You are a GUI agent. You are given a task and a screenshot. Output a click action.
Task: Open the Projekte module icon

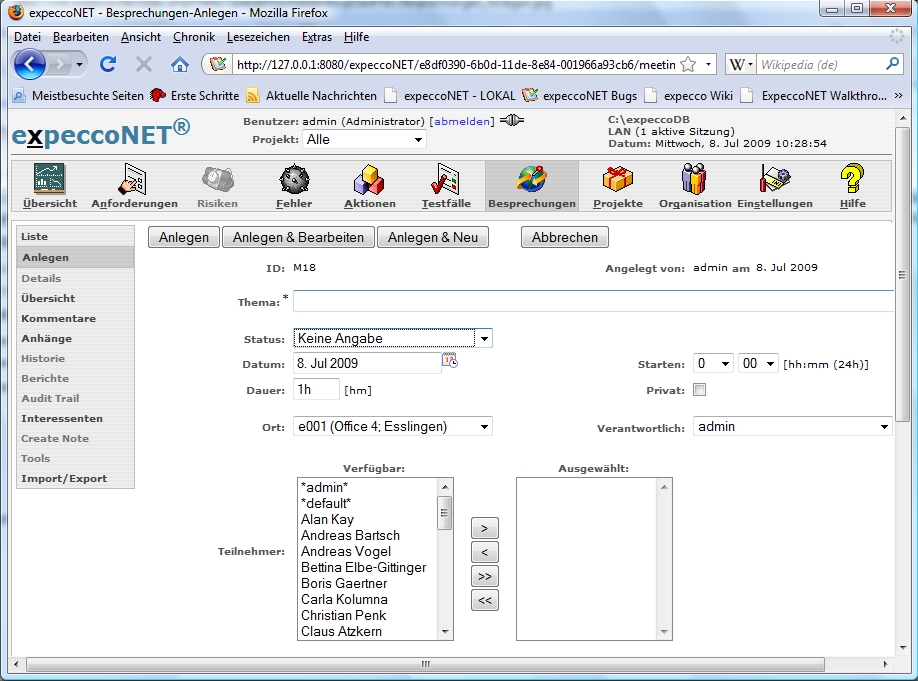click(x=617, y=180)
